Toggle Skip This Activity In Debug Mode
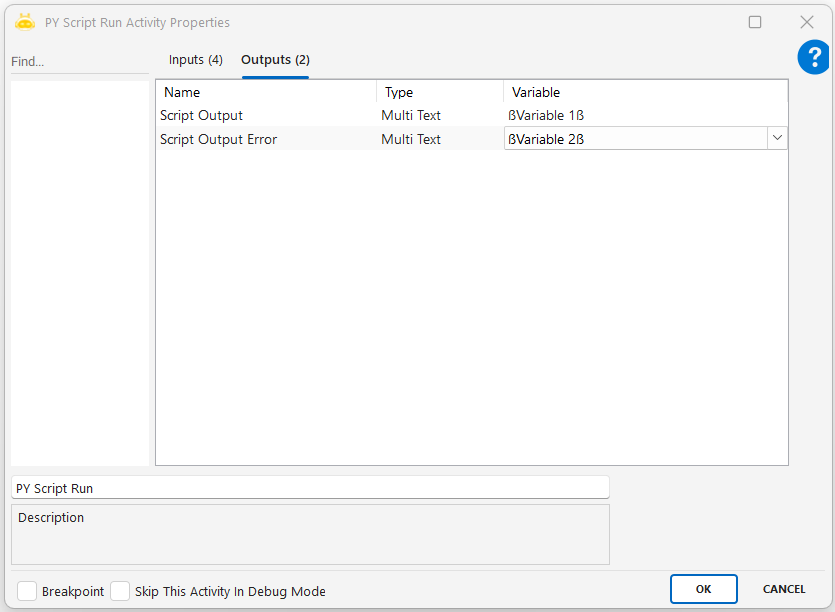 point(120,591)
